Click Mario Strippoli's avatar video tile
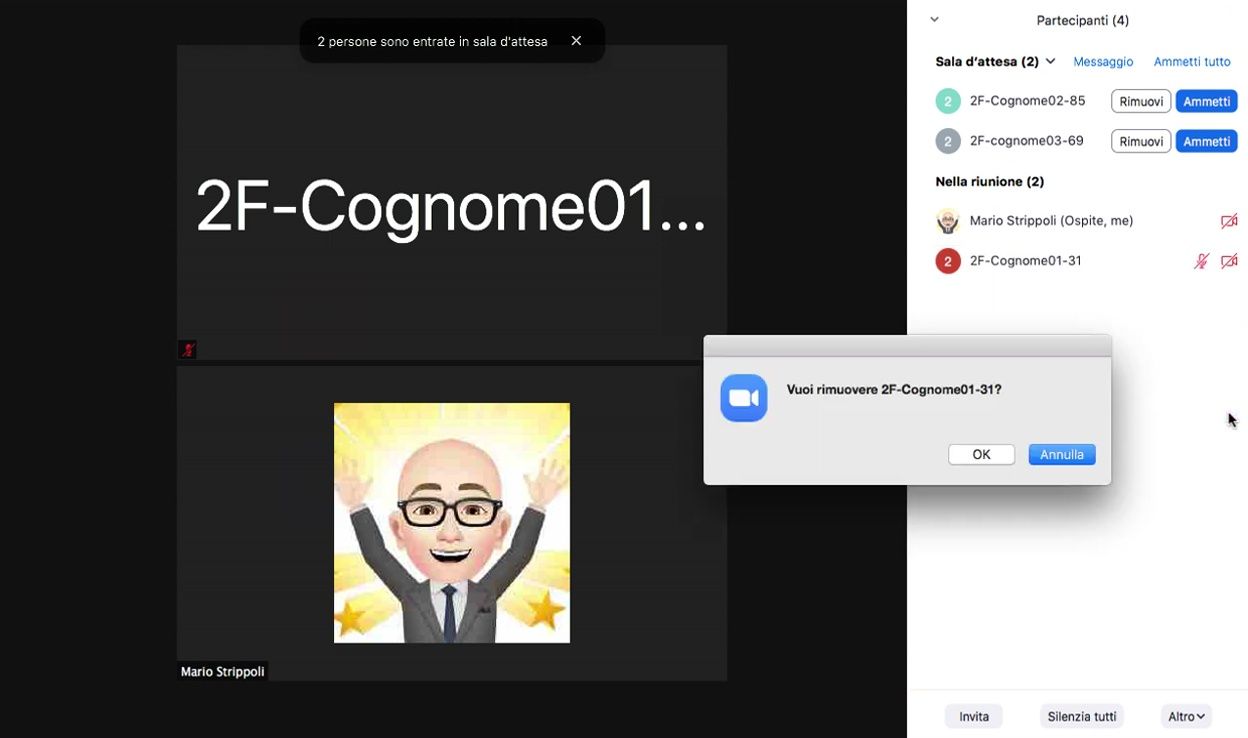The width and height of the screenshot is (1248, 738). [x=452, y=523]
